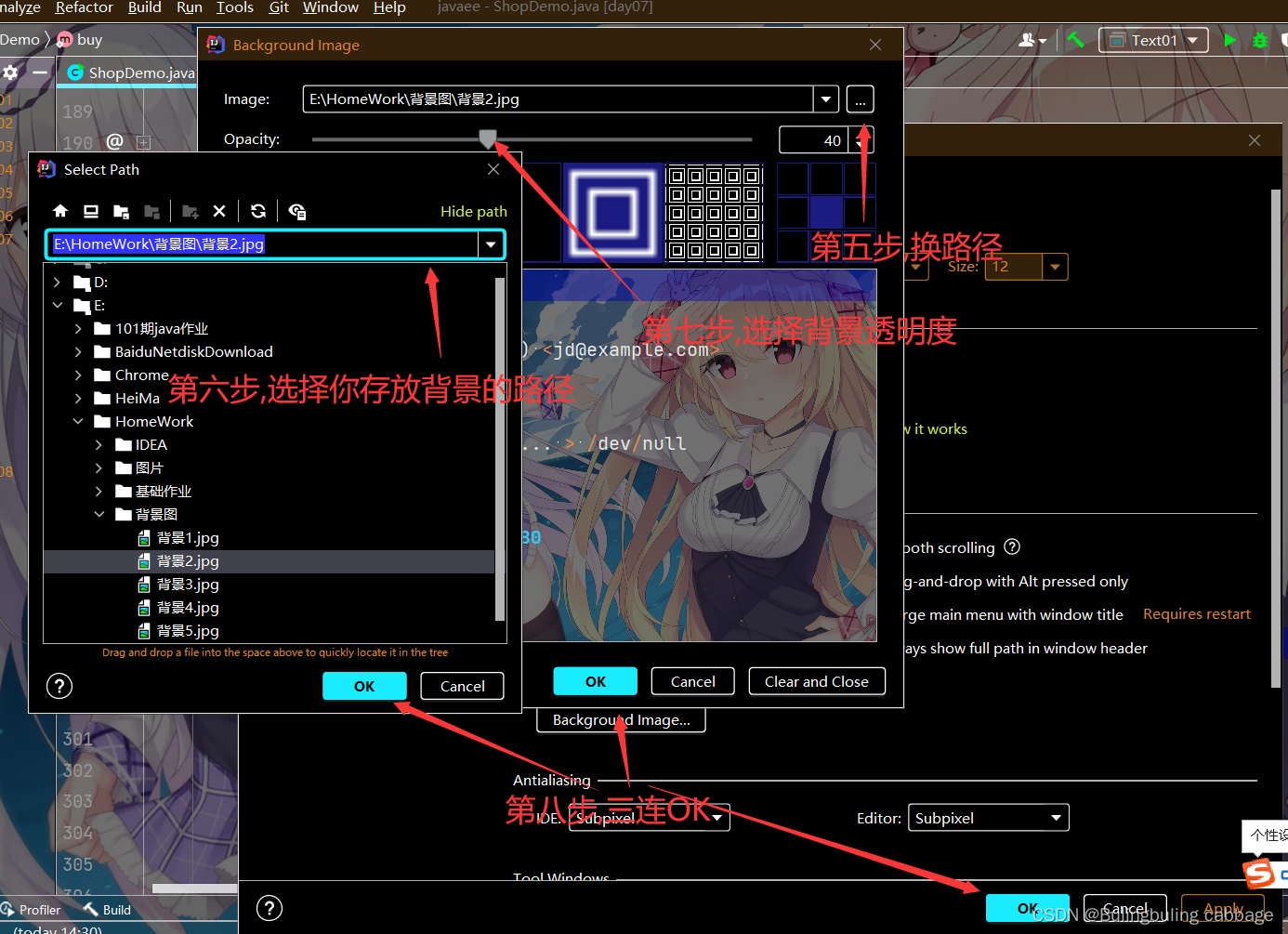Viewport: 1288px width, 934px height.
Task: Open the Run menu
Action: pyautogui.click(x=189, y=7)
